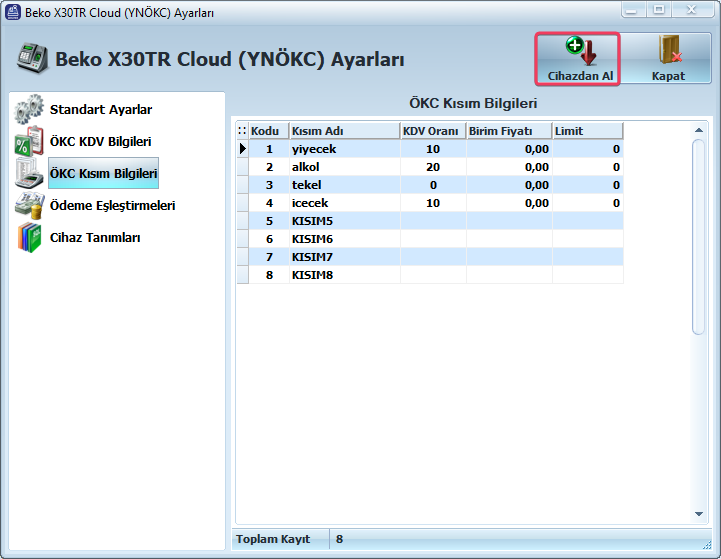The height and width of the screenshot is (559, 721).
Task: Click the alkol KDV rate cell
Action: pos(432,167)
